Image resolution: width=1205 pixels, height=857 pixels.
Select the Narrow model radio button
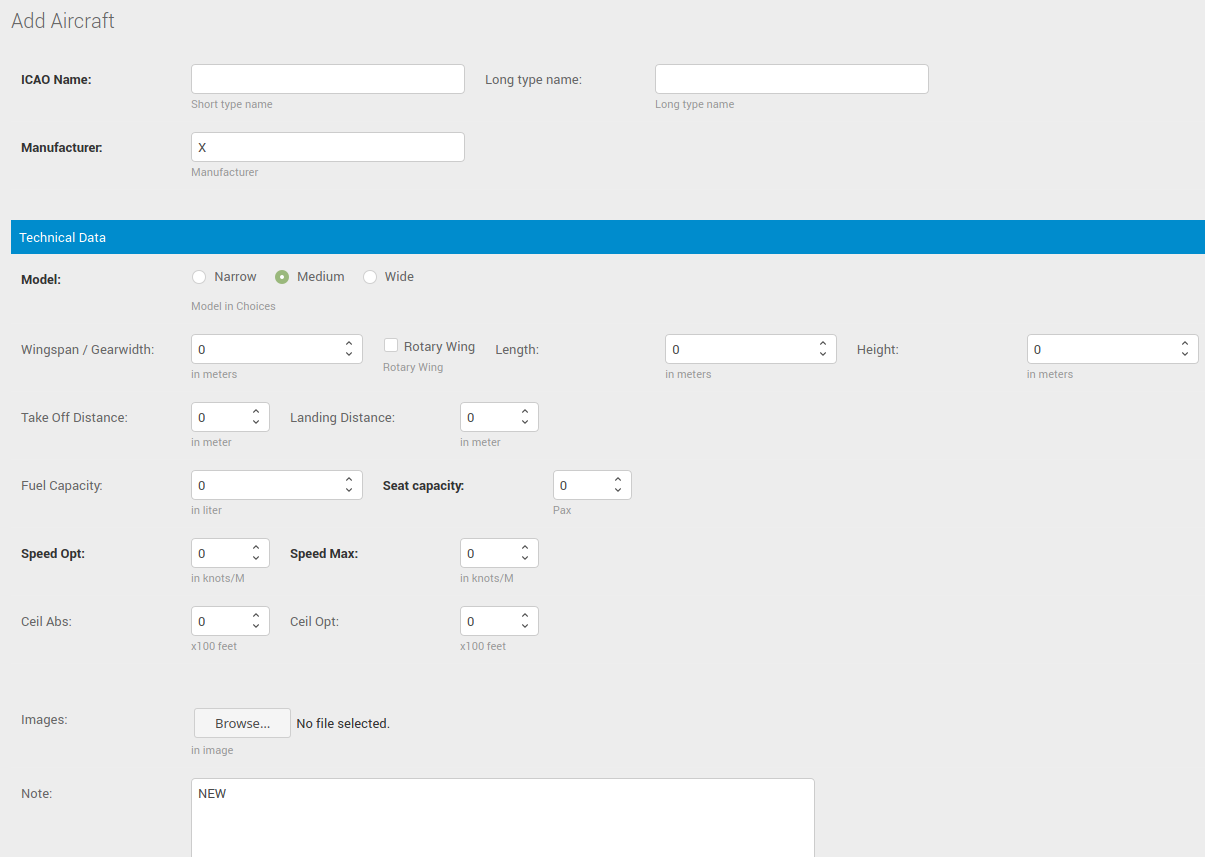tap(199, 277)
